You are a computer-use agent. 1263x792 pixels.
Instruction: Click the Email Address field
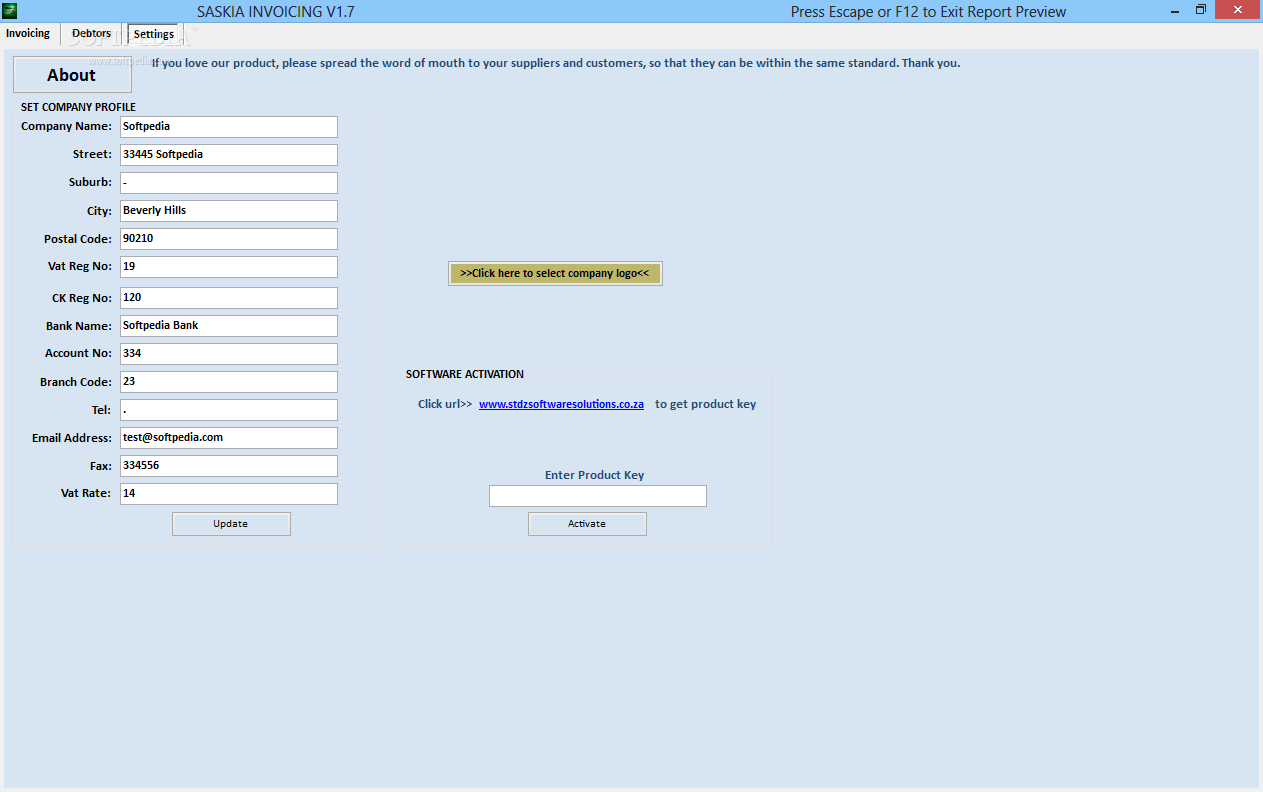pyautogui.click(x=229, y=438)
